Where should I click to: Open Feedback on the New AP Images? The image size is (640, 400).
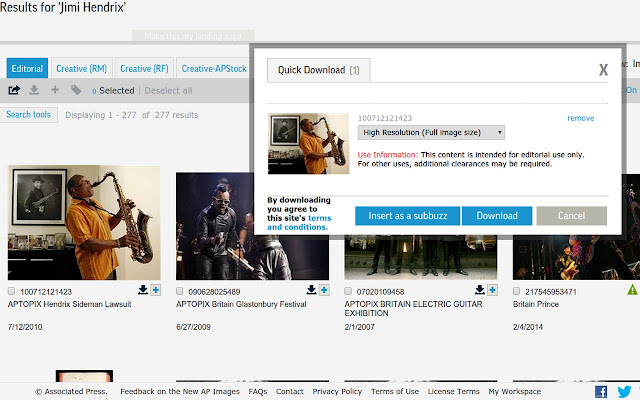(x=180, y=391)
